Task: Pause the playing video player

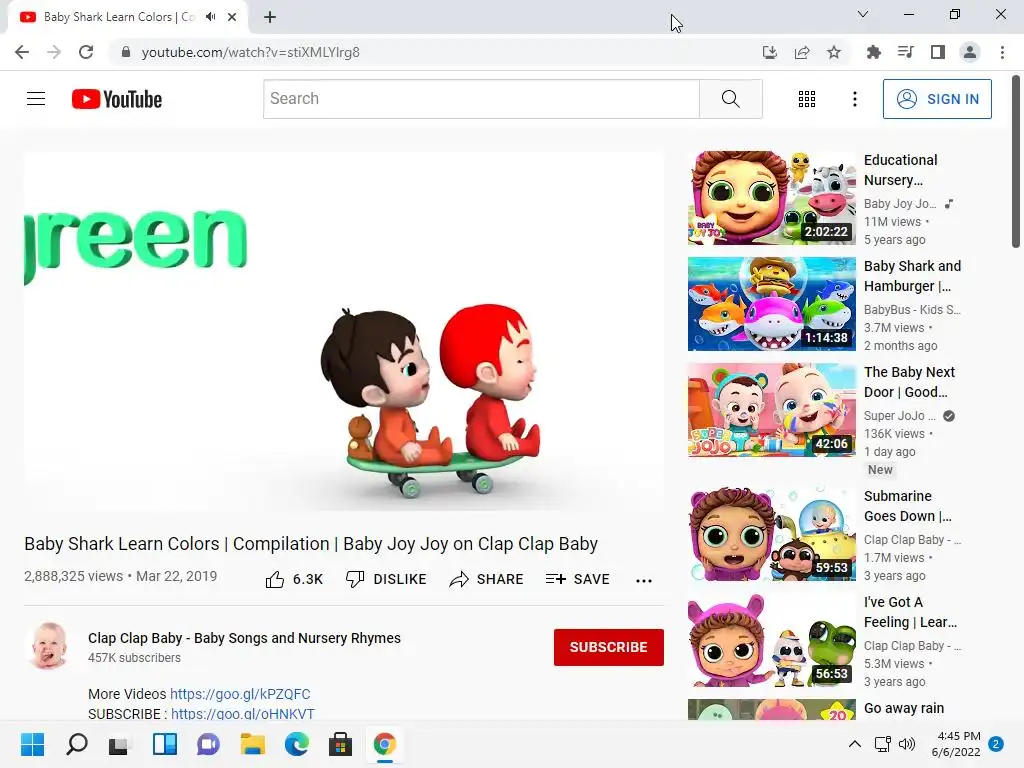Action: (x=344, y=331)
